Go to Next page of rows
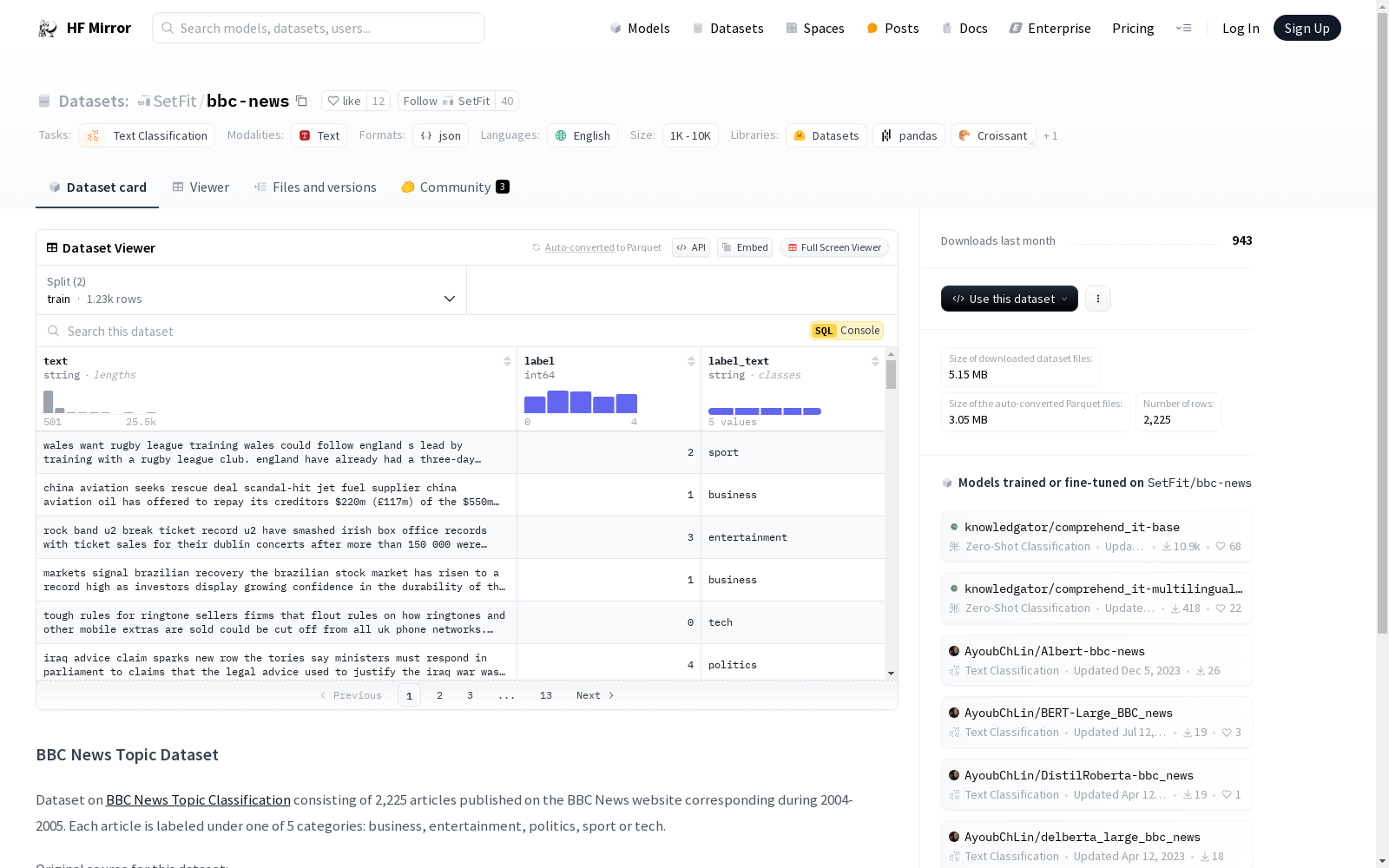Image resolution: width=1389 pixels, height=868 pixels. [x=596, y=695]
